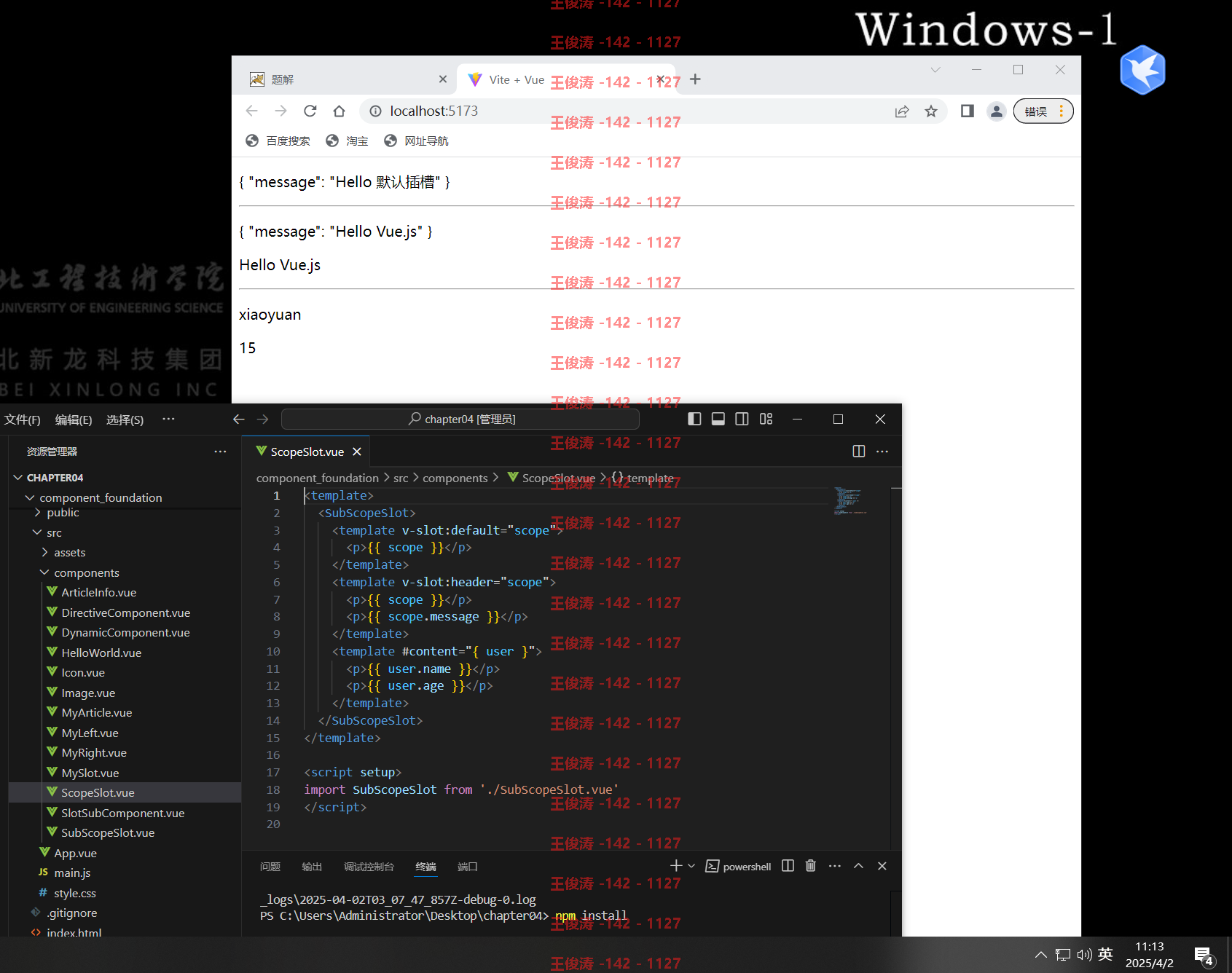Expand the assets folder
The image size is (1232, 973).
pos(125,553)
